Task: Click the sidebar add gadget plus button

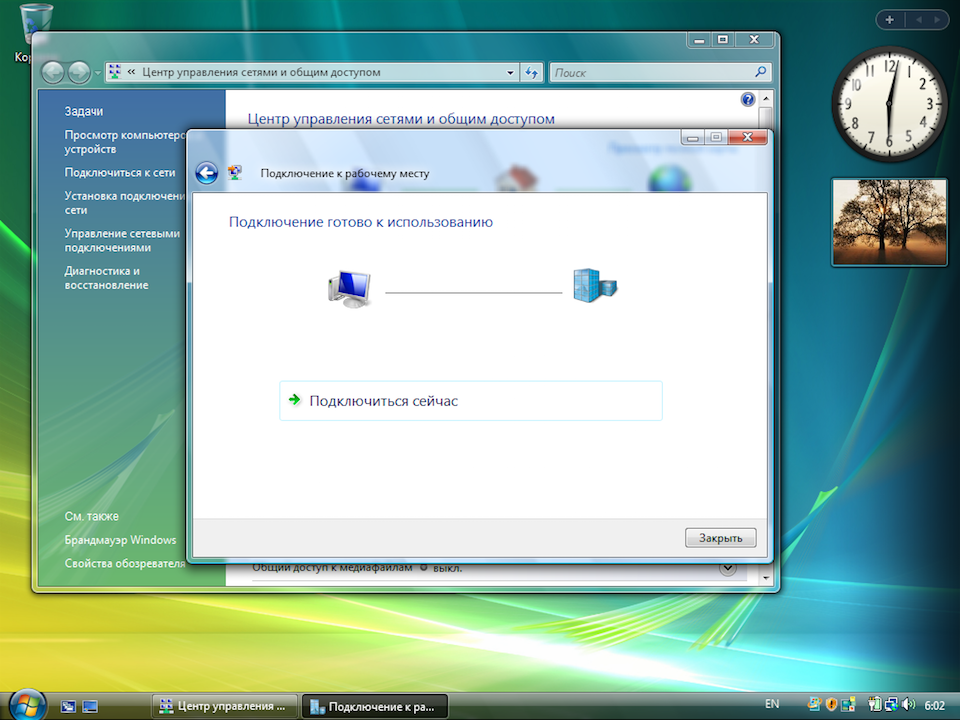Action: point(890,20)
